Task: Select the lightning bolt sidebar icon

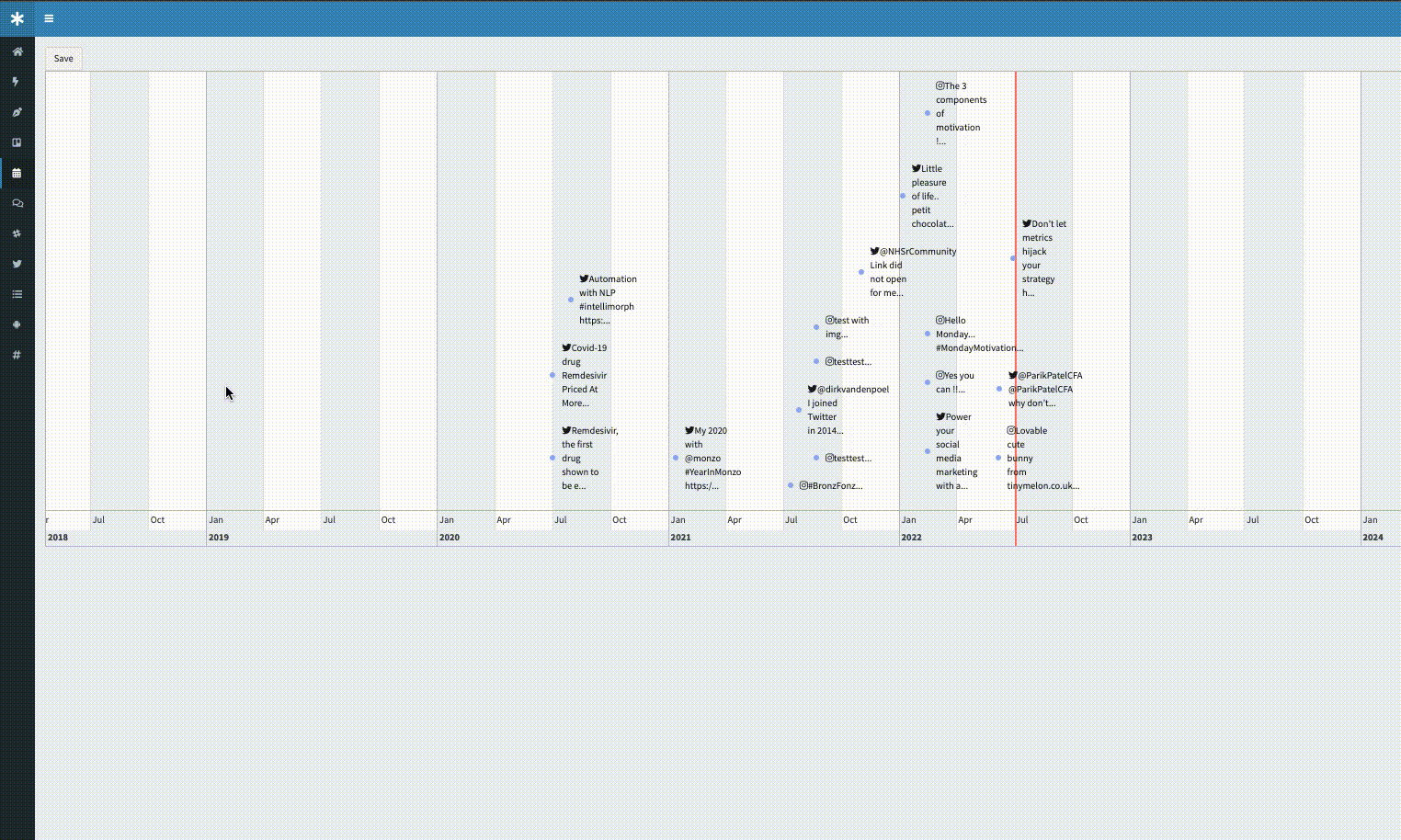Action: coord(16,82)
